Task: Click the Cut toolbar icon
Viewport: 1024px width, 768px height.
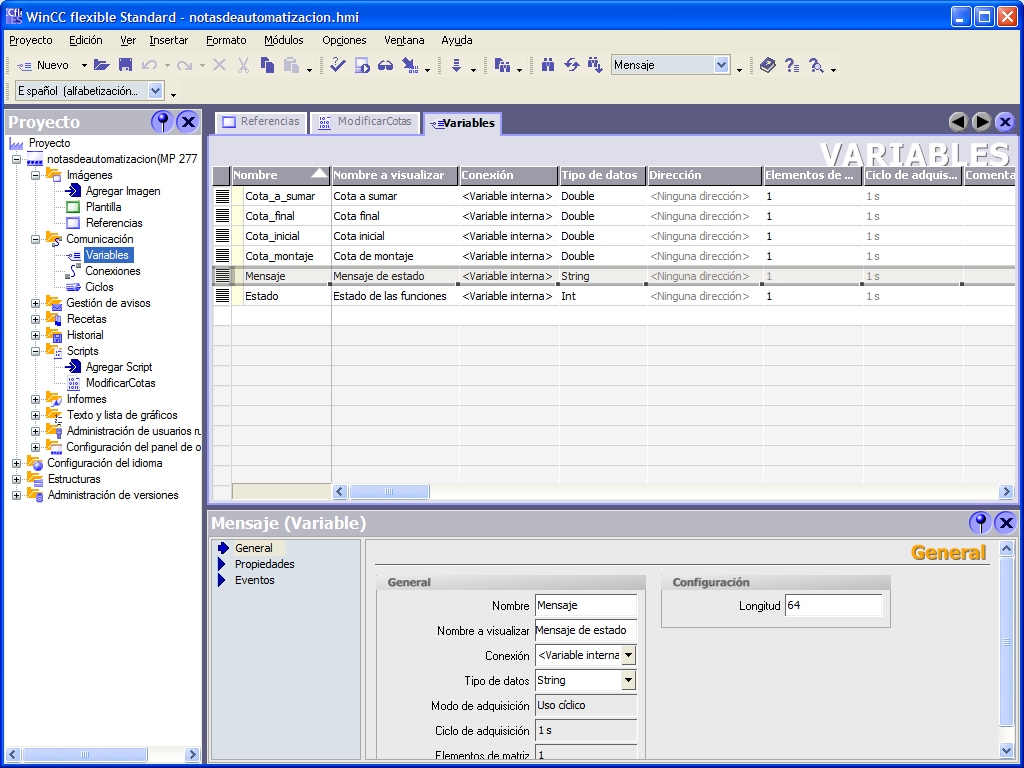Action: pyautogui.click(x=242, y=65)
